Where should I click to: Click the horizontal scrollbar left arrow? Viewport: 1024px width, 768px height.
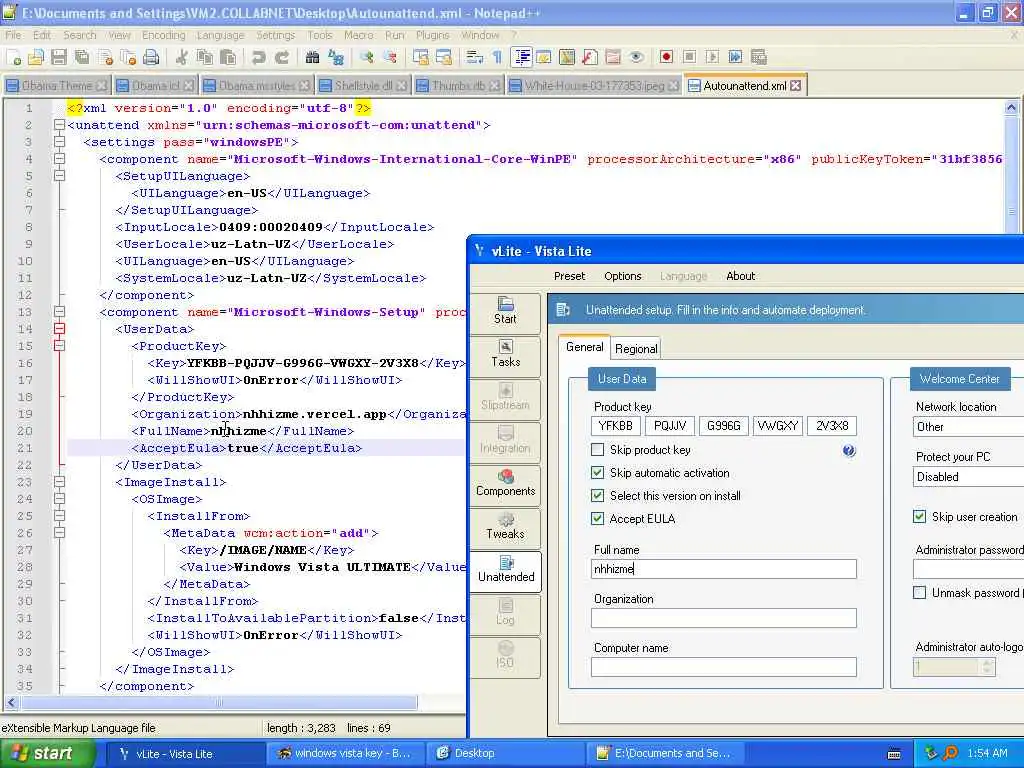pyautogui.click(x=11, y=703)
